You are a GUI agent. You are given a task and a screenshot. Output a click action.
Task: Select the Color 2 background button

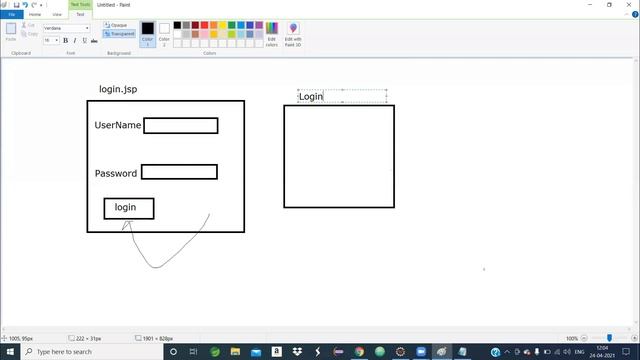(164, 34)
